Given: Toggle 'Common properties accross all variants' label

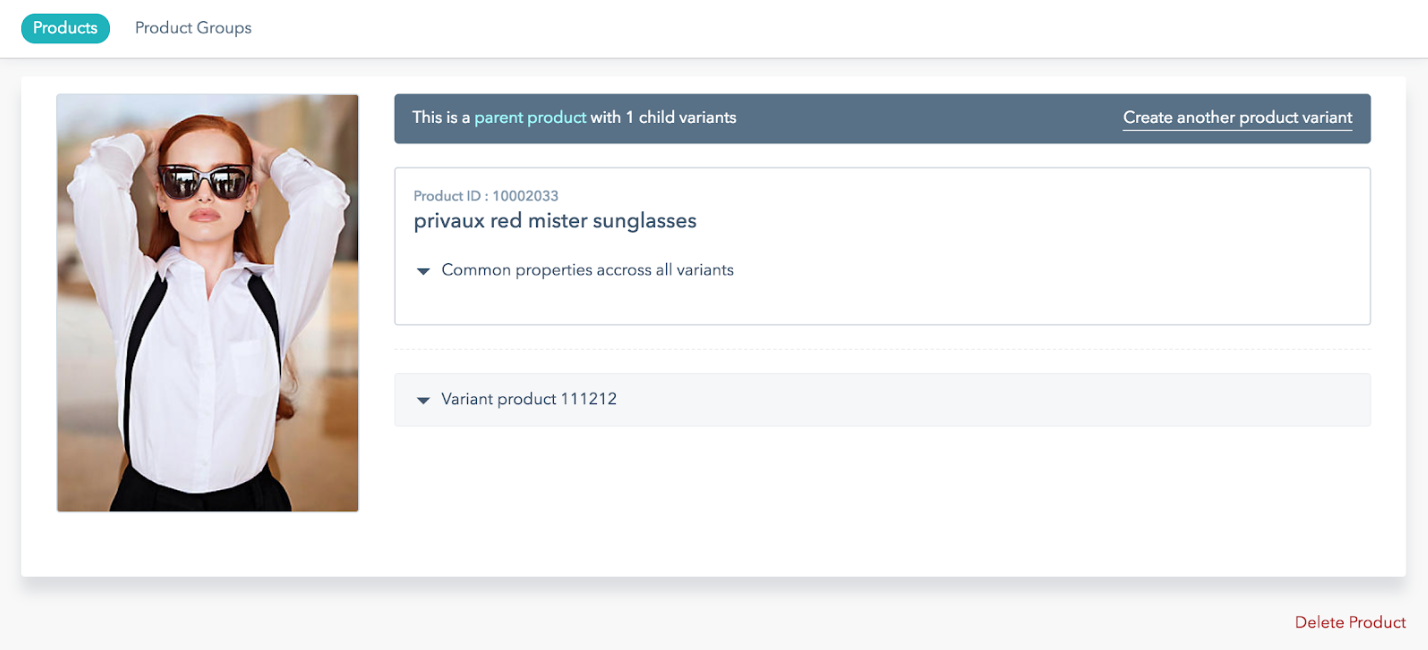Looking at the screenshot, I should click(x=587, y=270).
